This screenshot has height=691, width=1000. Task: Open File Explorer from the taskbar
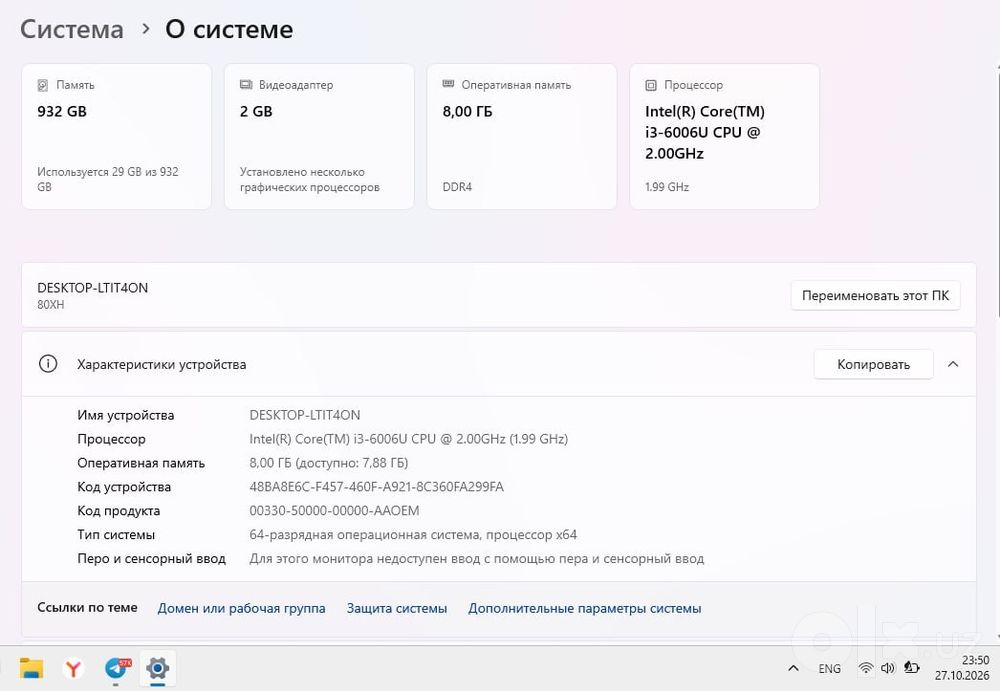point(31,668)
